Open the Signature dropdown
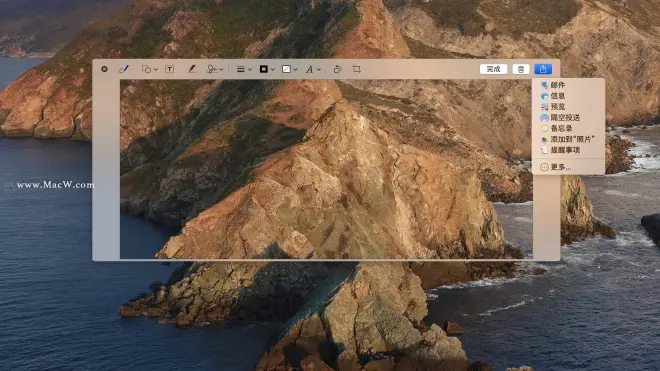Image resolution: width=660 pixels, height=371 pixels. (x=215, y=69)
